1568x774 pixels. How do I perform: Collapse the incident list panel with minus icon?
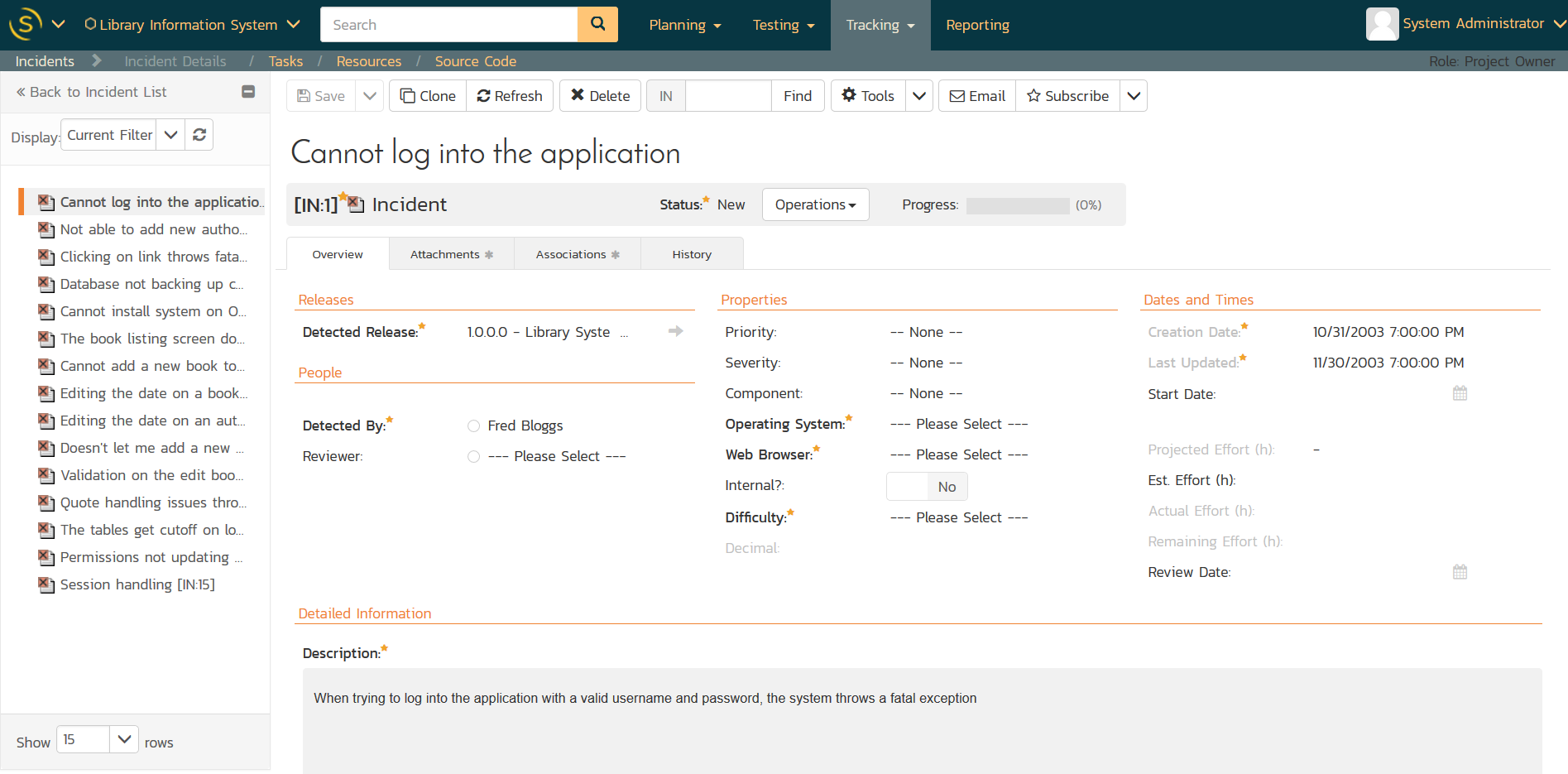coord(247,92)
